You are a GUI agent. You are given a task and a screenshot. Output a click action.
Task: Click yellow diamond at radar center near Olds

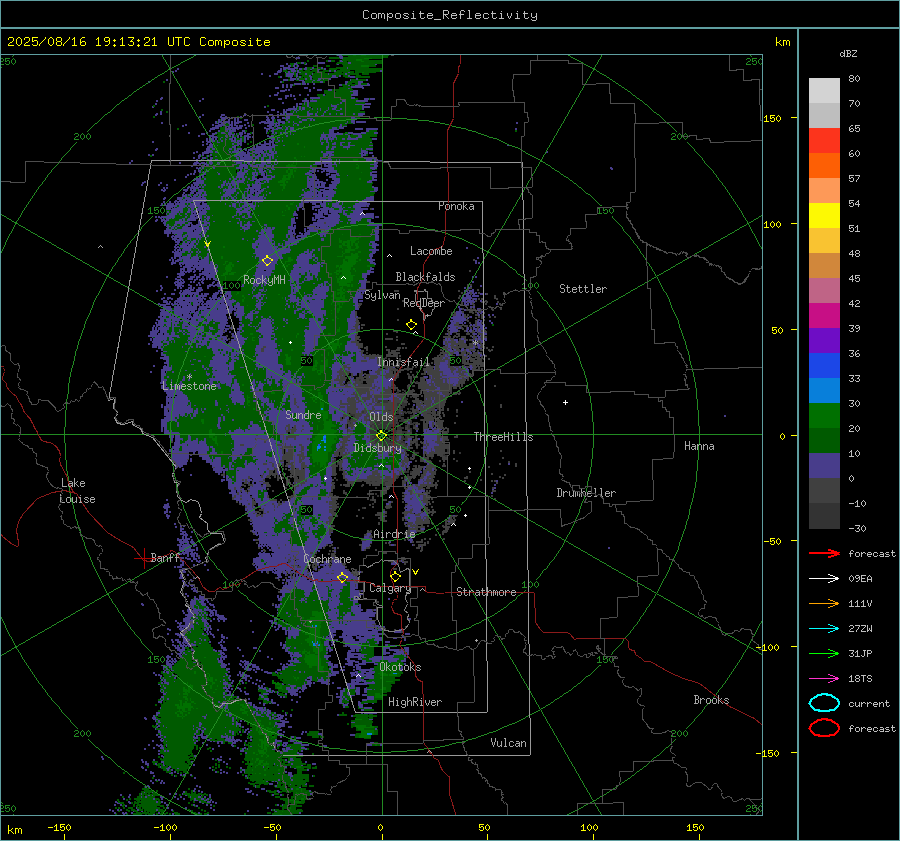[381, 435]
